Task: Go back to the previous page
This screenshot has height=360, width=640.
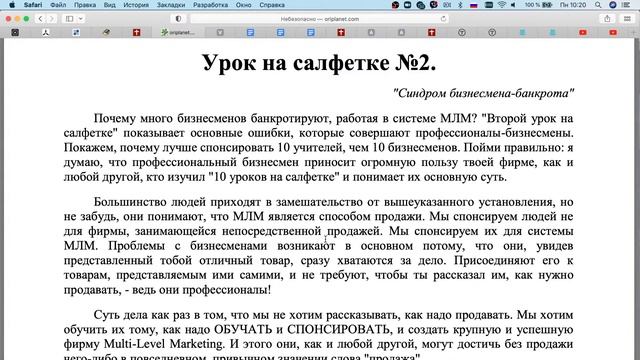Action: point(40,19)
